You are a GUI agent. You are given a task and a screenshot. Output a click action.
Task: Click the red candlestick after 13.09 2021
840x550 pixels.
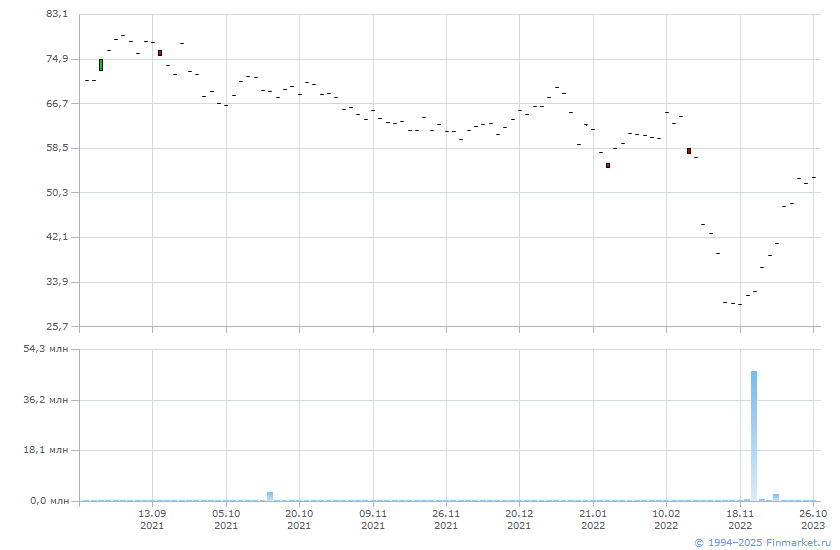click(160, 53)
